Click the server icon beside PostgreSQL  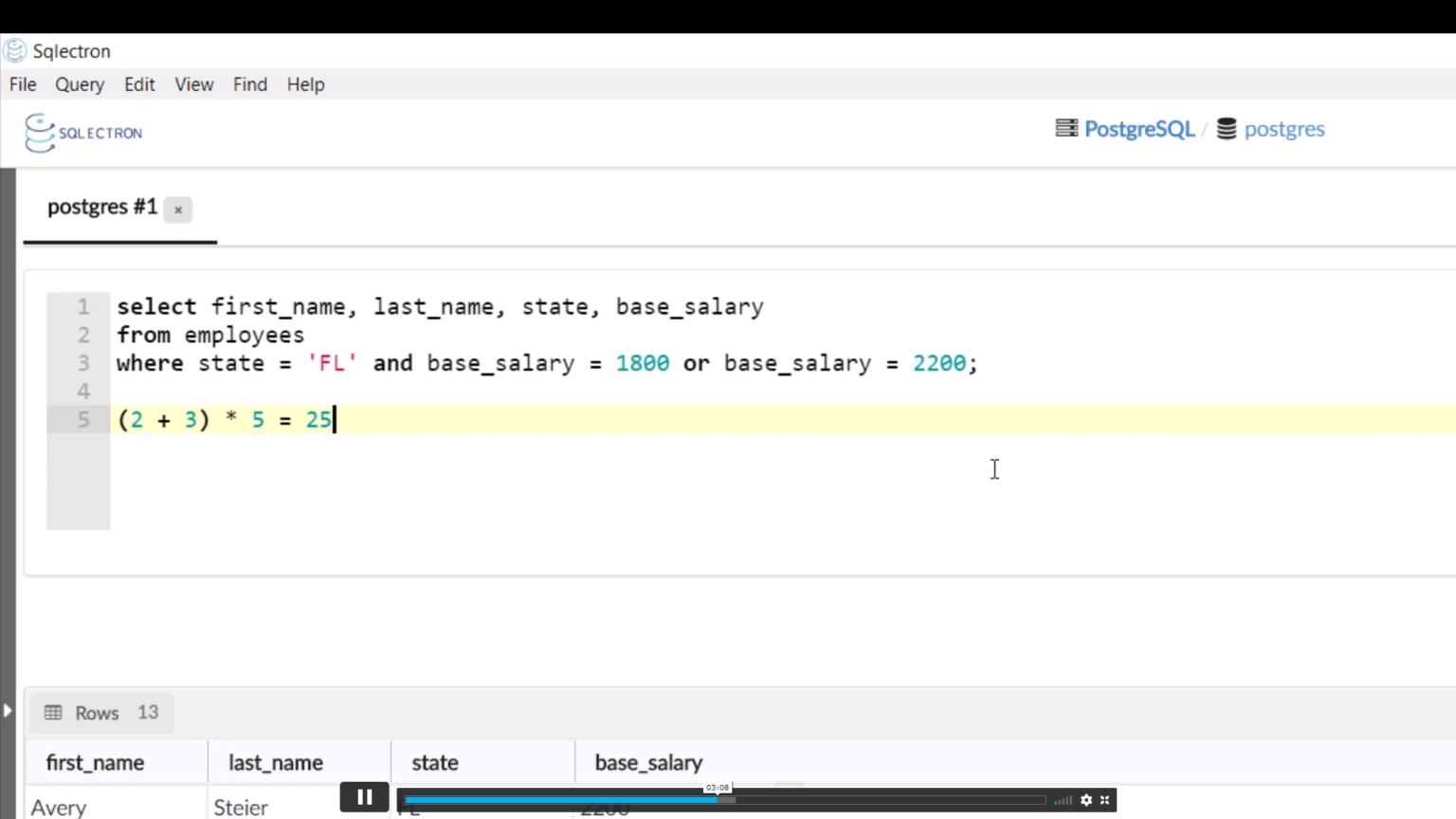tap(1066, 128)
